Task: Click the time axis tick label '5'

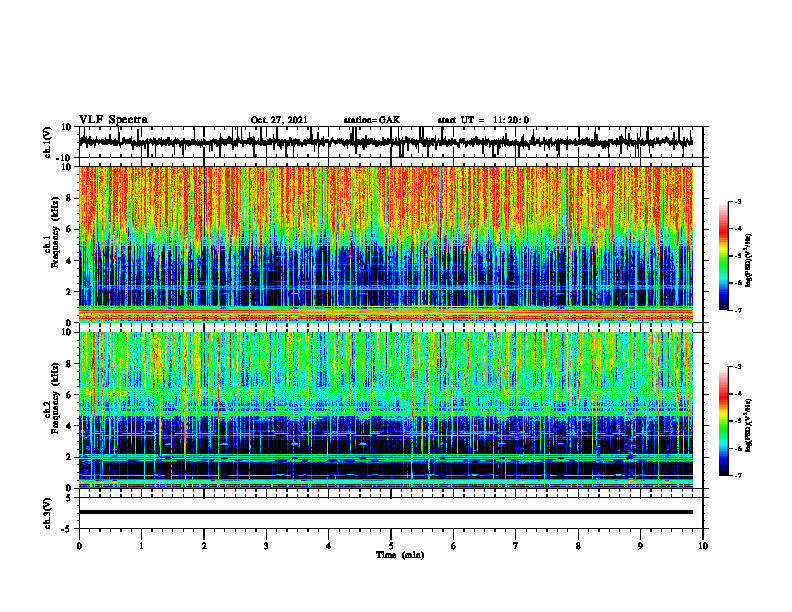Action: click(391, 546)
